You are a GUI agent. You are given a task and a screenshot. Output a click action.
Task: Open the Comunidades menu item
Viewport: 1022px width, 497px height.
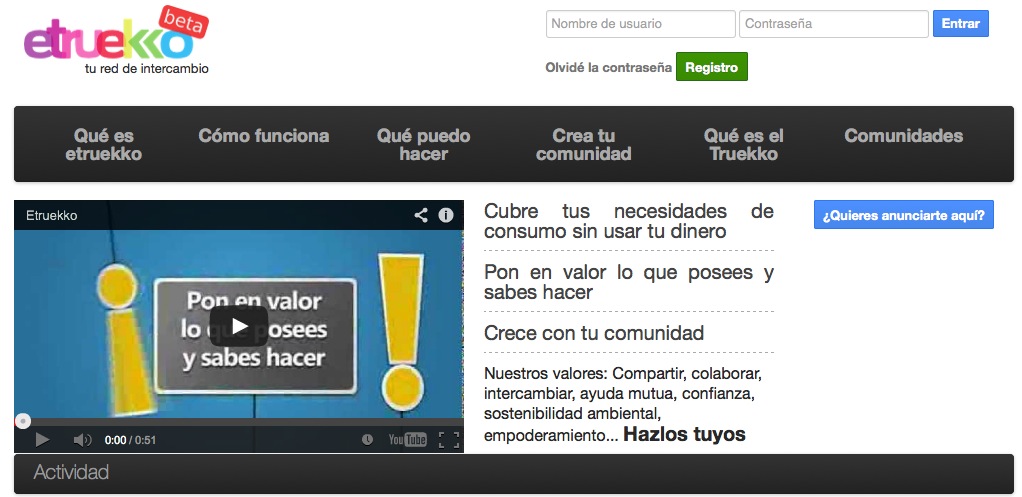[903, 136]
